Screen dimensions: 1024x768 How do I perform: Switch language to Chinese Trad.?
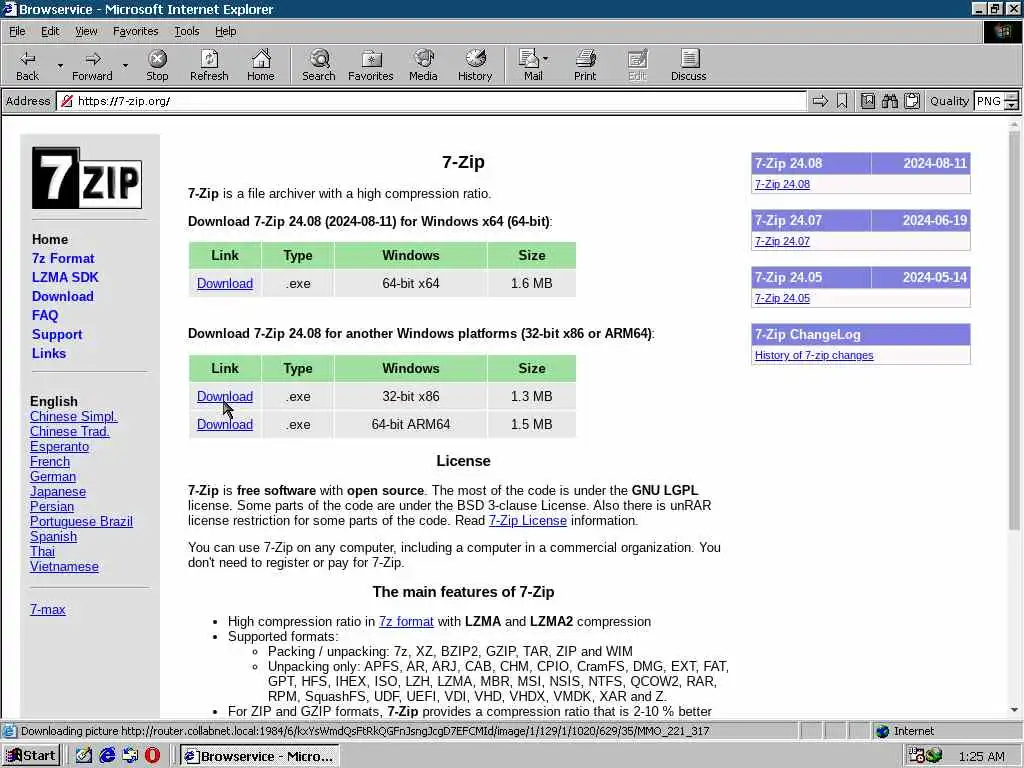click(x=69, y=432)
